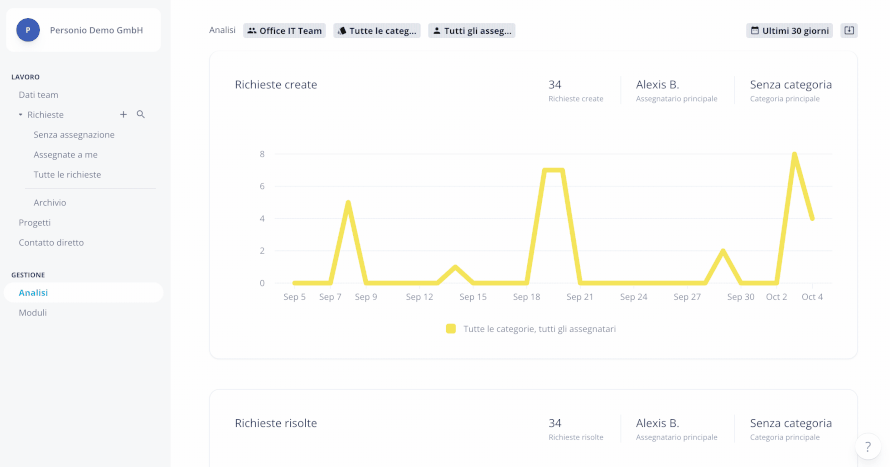Open Assegnate a me list
The height and width of the screenshot is (467, 890).
pyautogui.click(x=65, y=154)
